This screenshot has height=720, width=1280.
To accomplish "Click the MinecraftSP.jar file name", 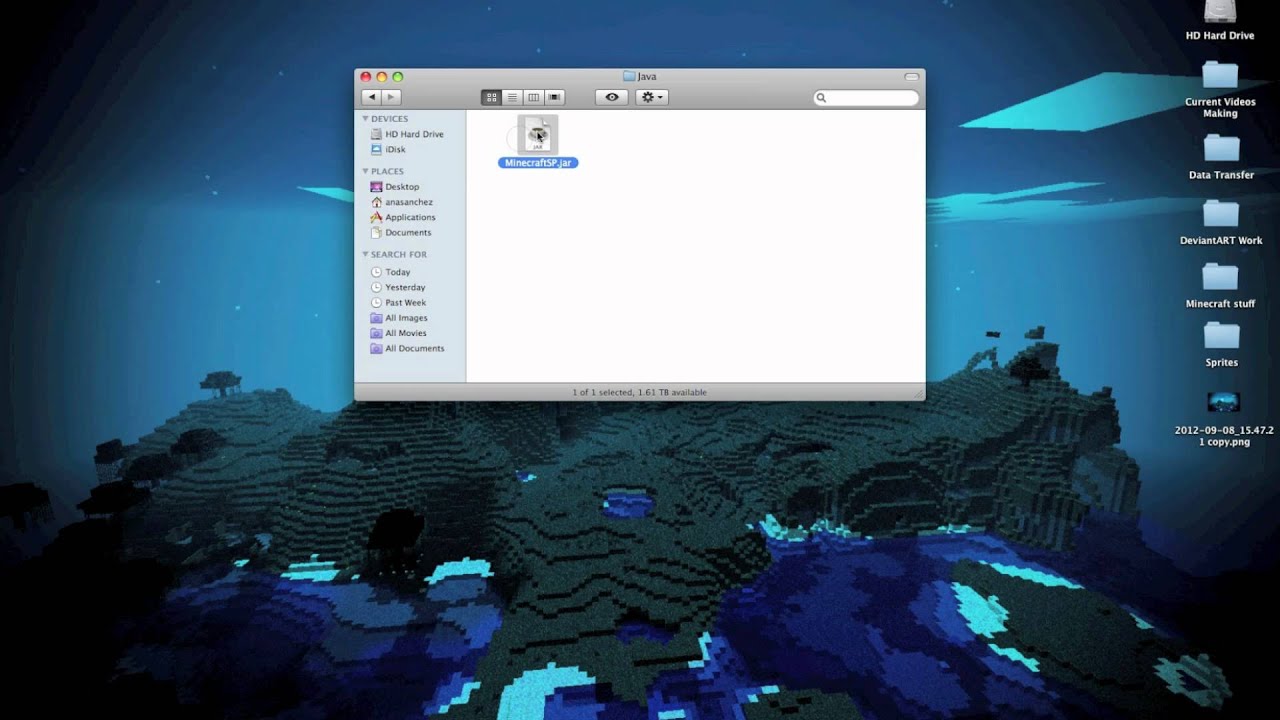I will click(538, 162).
